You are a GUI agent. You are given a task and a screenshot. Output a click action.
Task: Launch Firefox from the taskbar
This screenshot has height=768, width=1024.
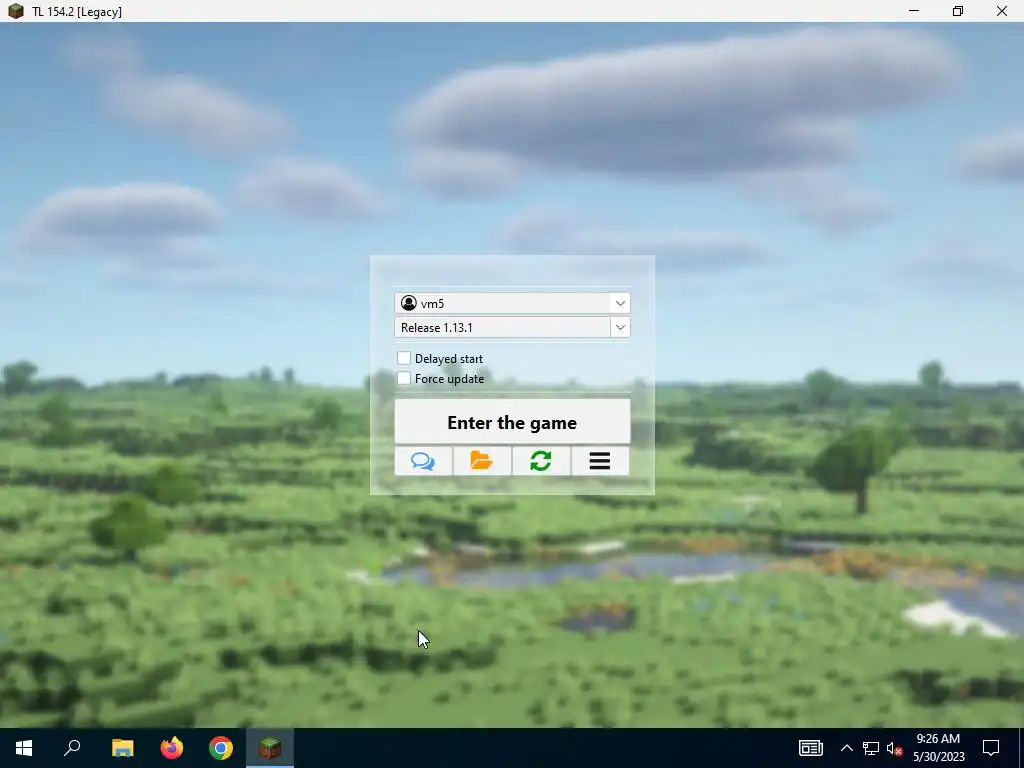pos(172,748)
